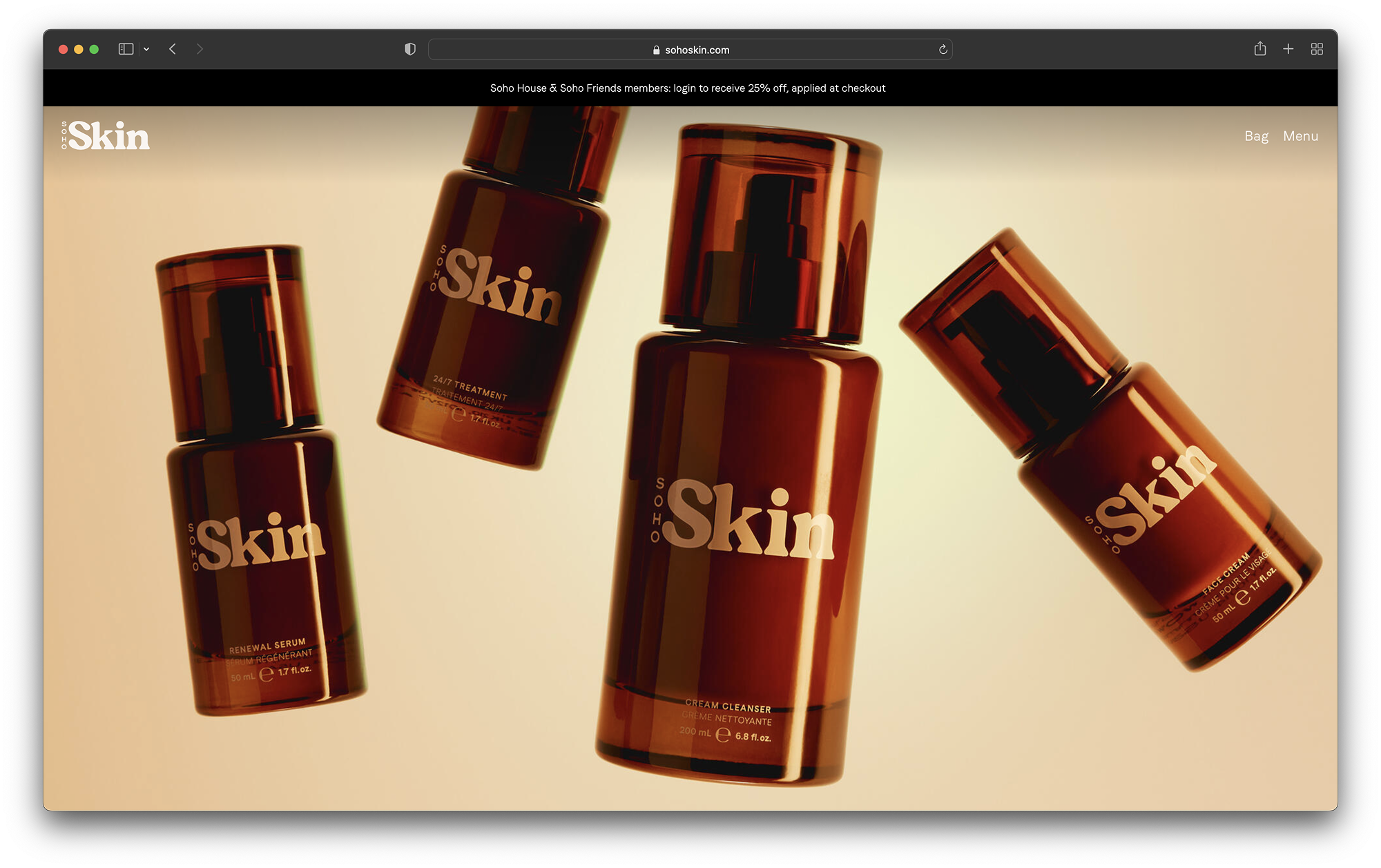Open the Share menu
The width and height of the screenshot is (1381, 868).
click(x=1260, y=48)
